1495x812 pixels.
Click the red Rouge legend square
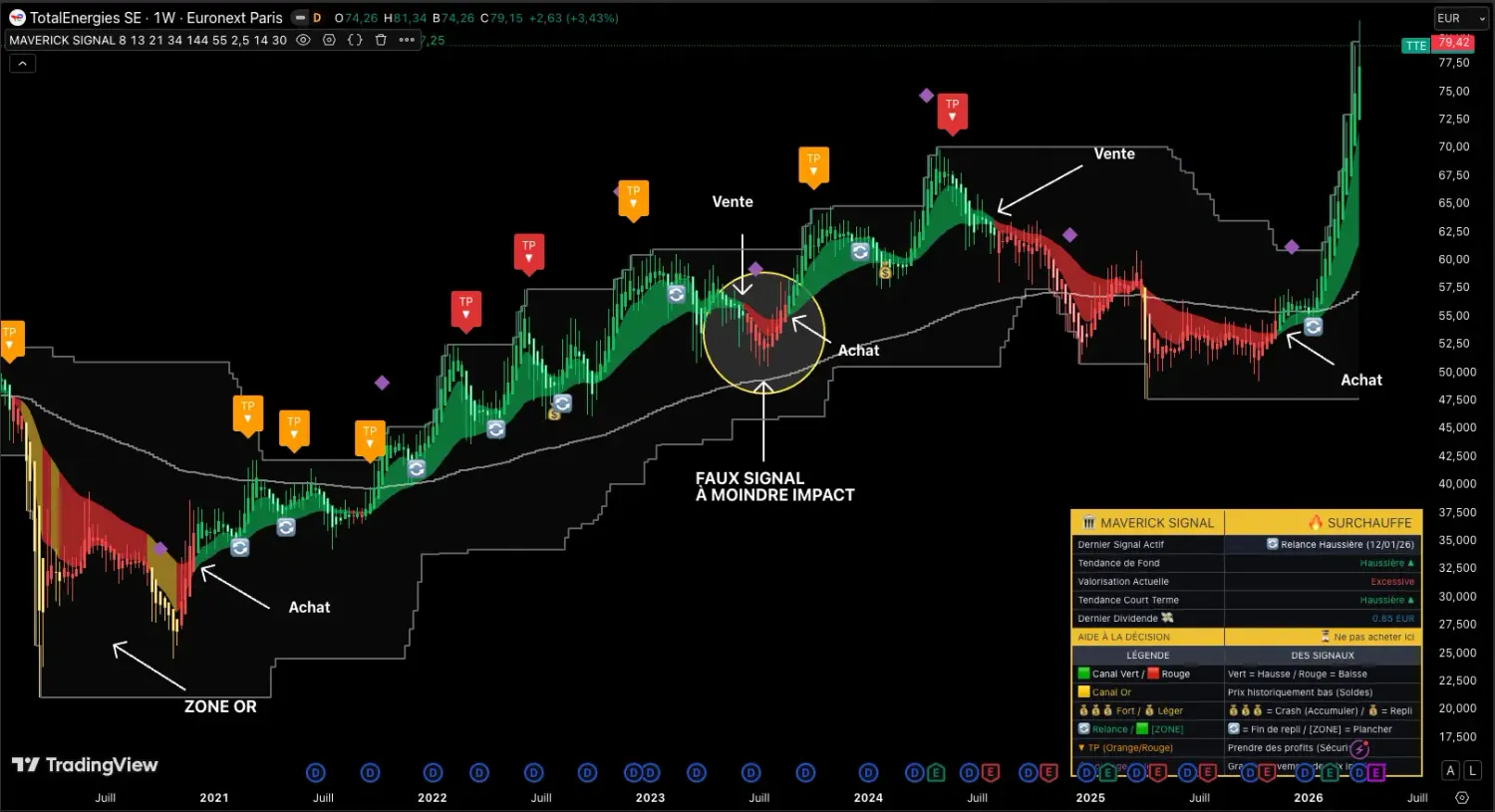pos(1153,674)
